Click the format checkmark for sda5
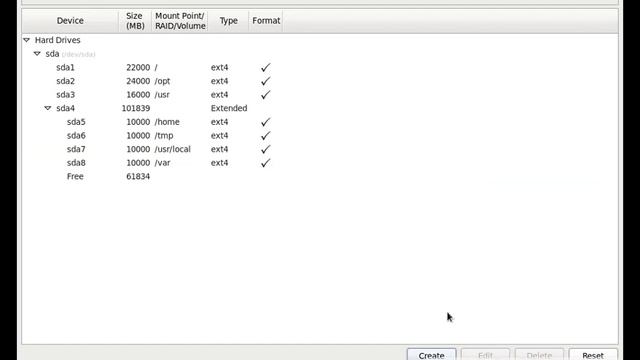 tap(266, 122)
